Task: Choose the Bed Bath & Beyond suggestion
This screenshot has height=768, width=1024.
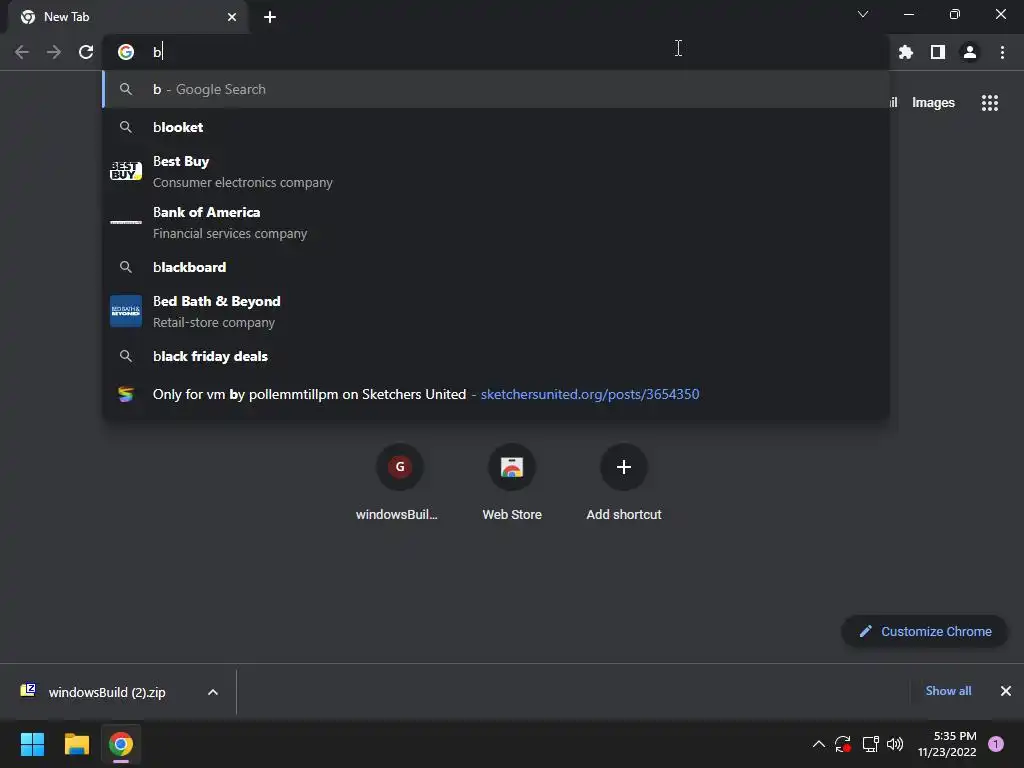Action: point(496,311)
